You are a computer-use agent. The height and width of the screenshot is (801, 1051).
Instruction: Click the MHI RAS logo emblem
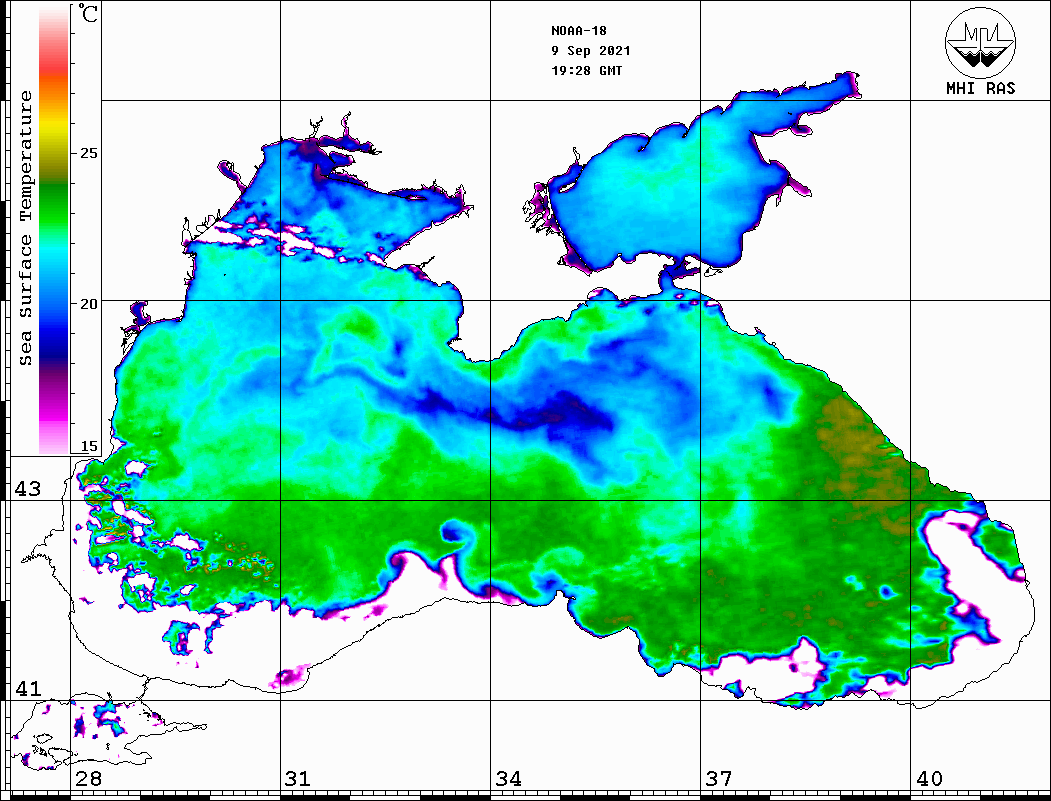(980, 42)
